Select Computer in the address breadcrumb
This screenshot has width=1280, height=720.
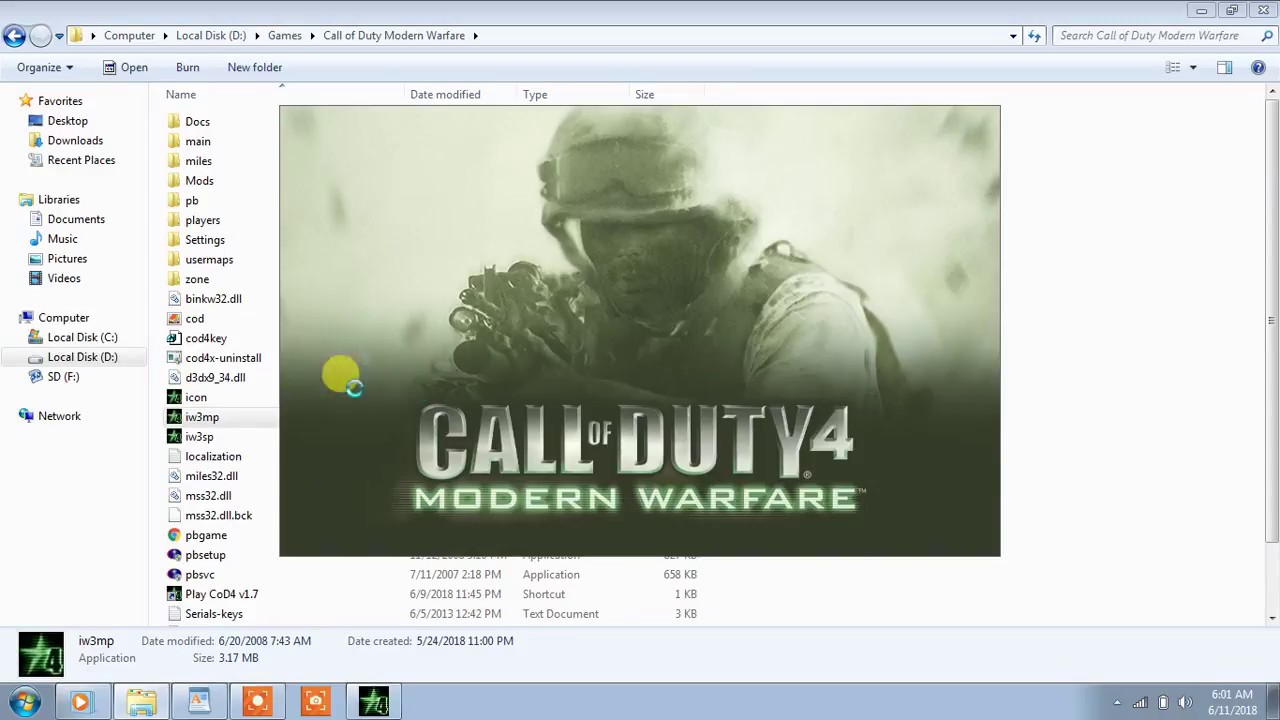coord(129,36)
